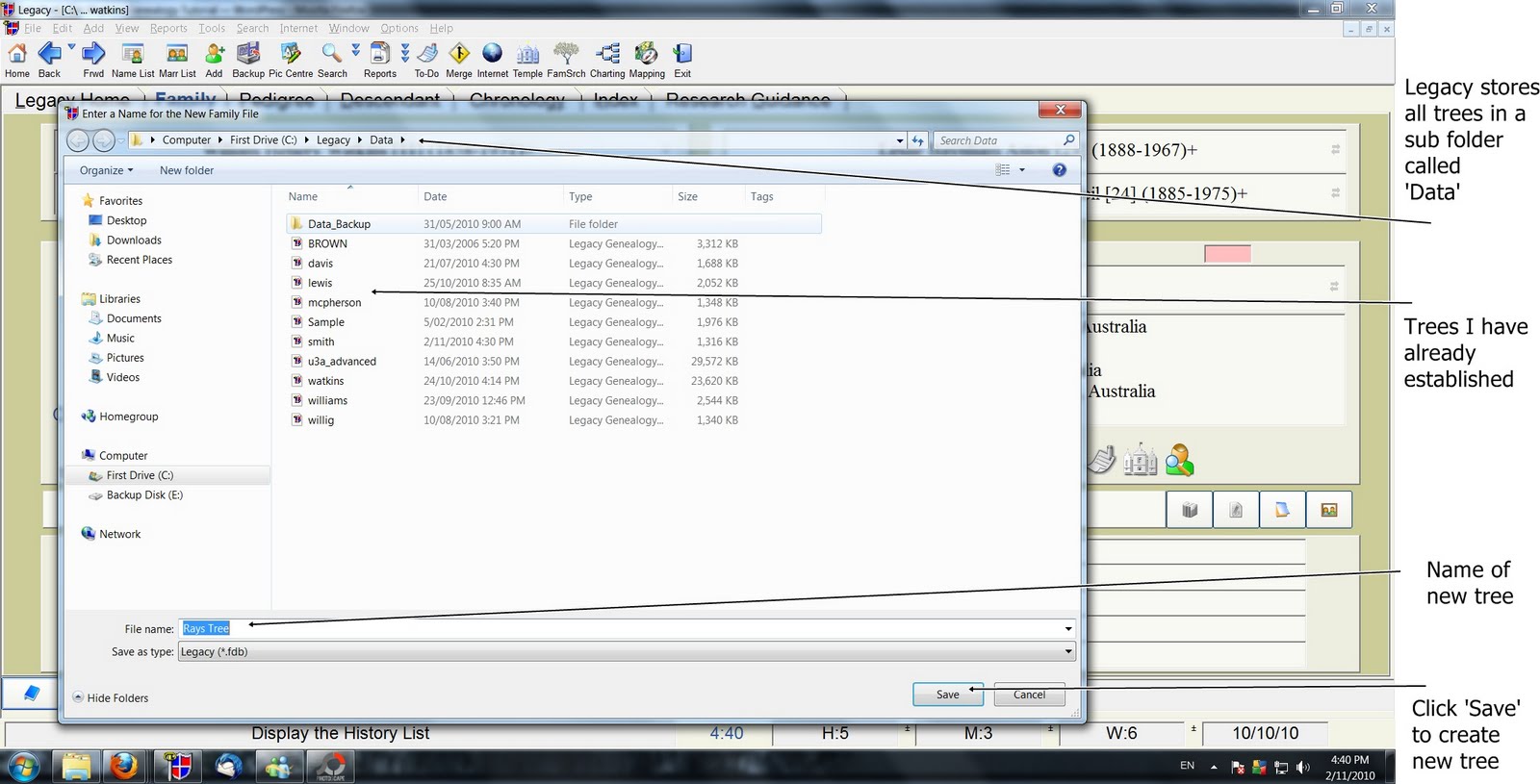1540x784 pixels.
Task: Open Windows Explorer from the taskbar
Action: click(x=76, y=767)
